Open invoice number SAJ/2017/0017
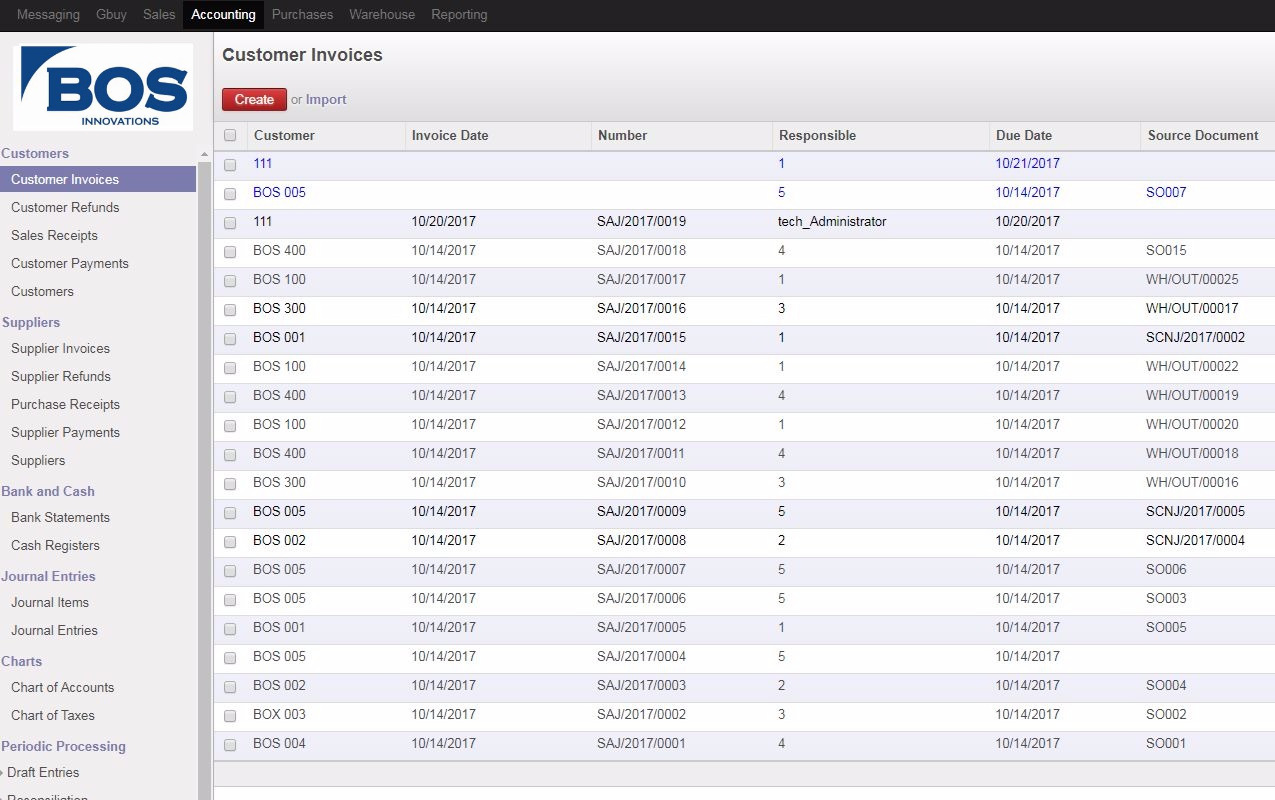Viewport: 1275px width, 800px height. tap(641, 279)
